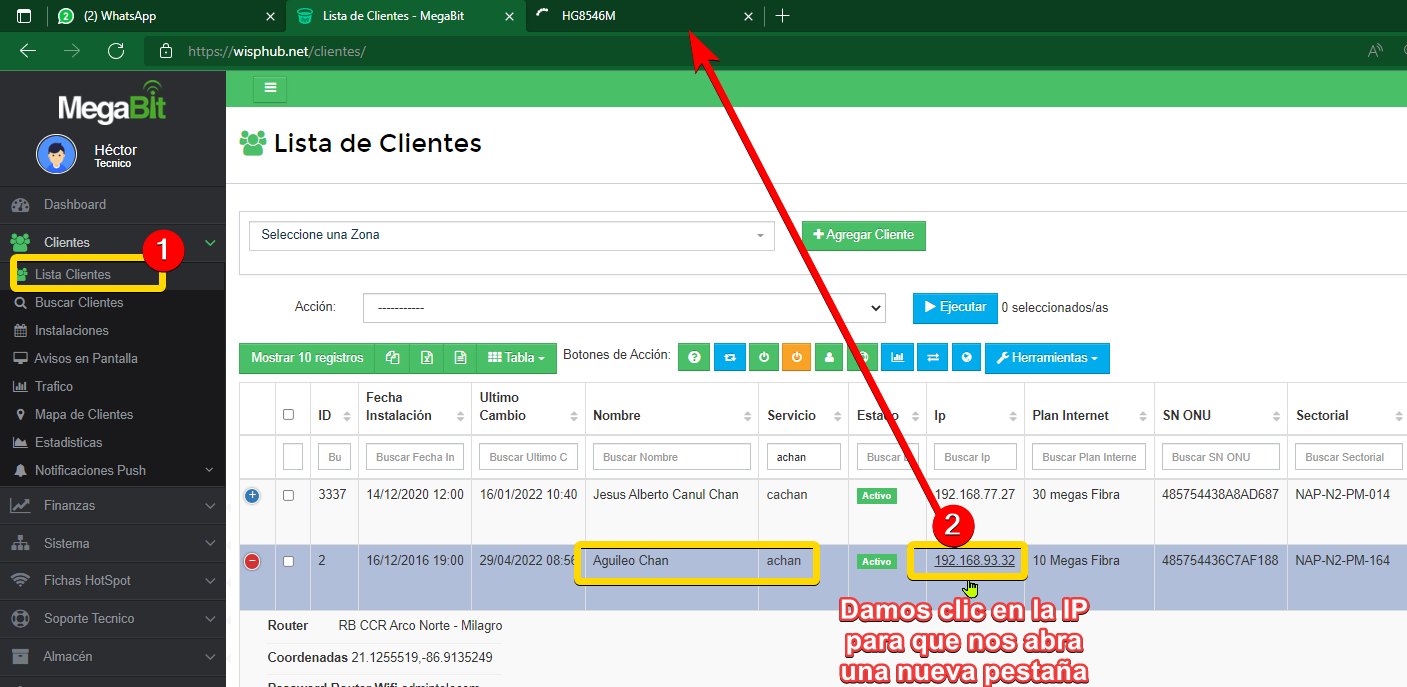Expand the Soporte Tecnico sidebar section
1407x687 pixels.
click(x=112, y=618)
